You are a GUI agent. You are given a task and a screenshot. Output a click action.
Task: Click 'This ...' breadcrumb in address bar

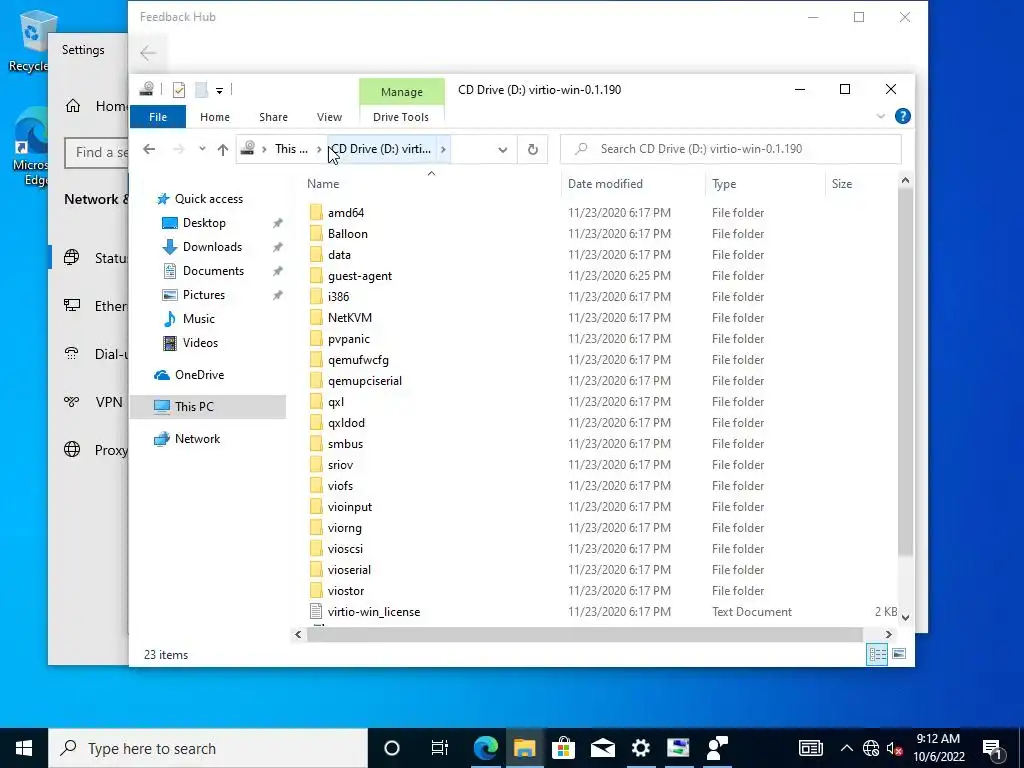291,149
